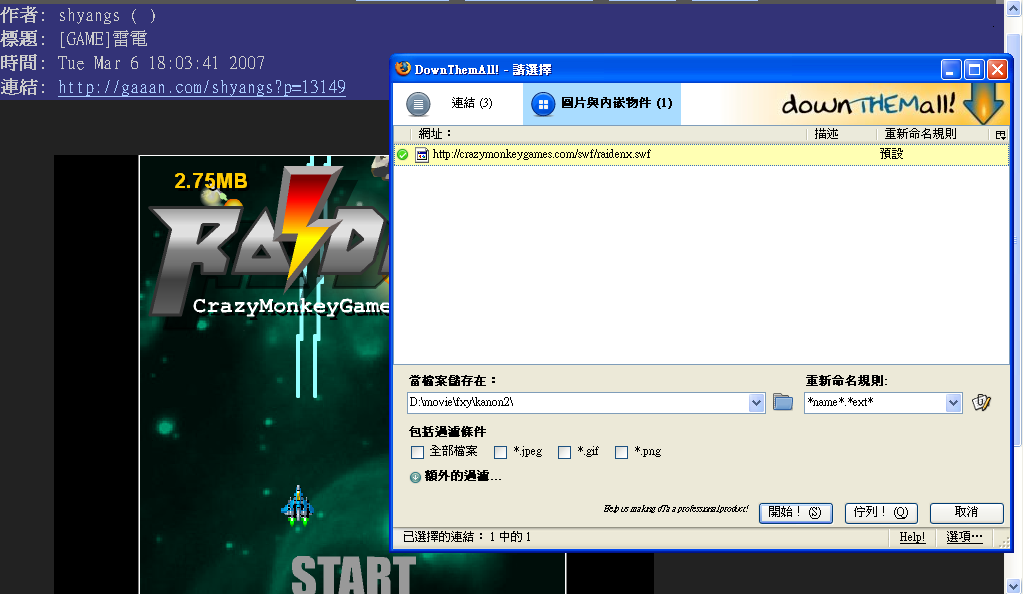Select the 圖片與內嵌物件 (1) tab
The height and width of the screenshot is (594, 1023).
pos(602,103)
